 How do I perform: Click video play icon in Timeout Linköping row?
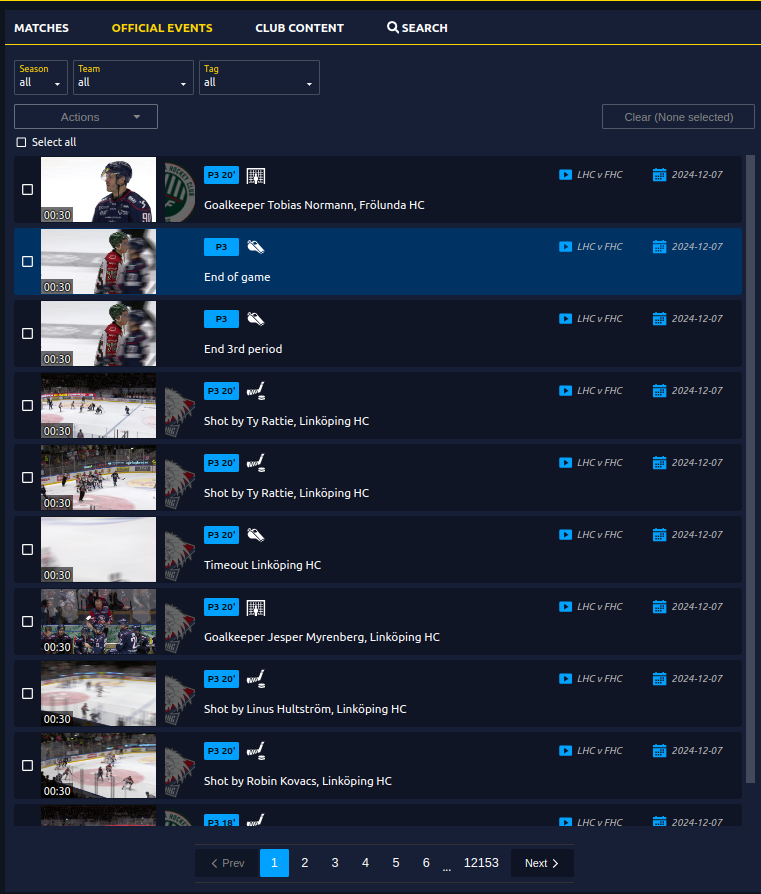(x=565, y=534)
